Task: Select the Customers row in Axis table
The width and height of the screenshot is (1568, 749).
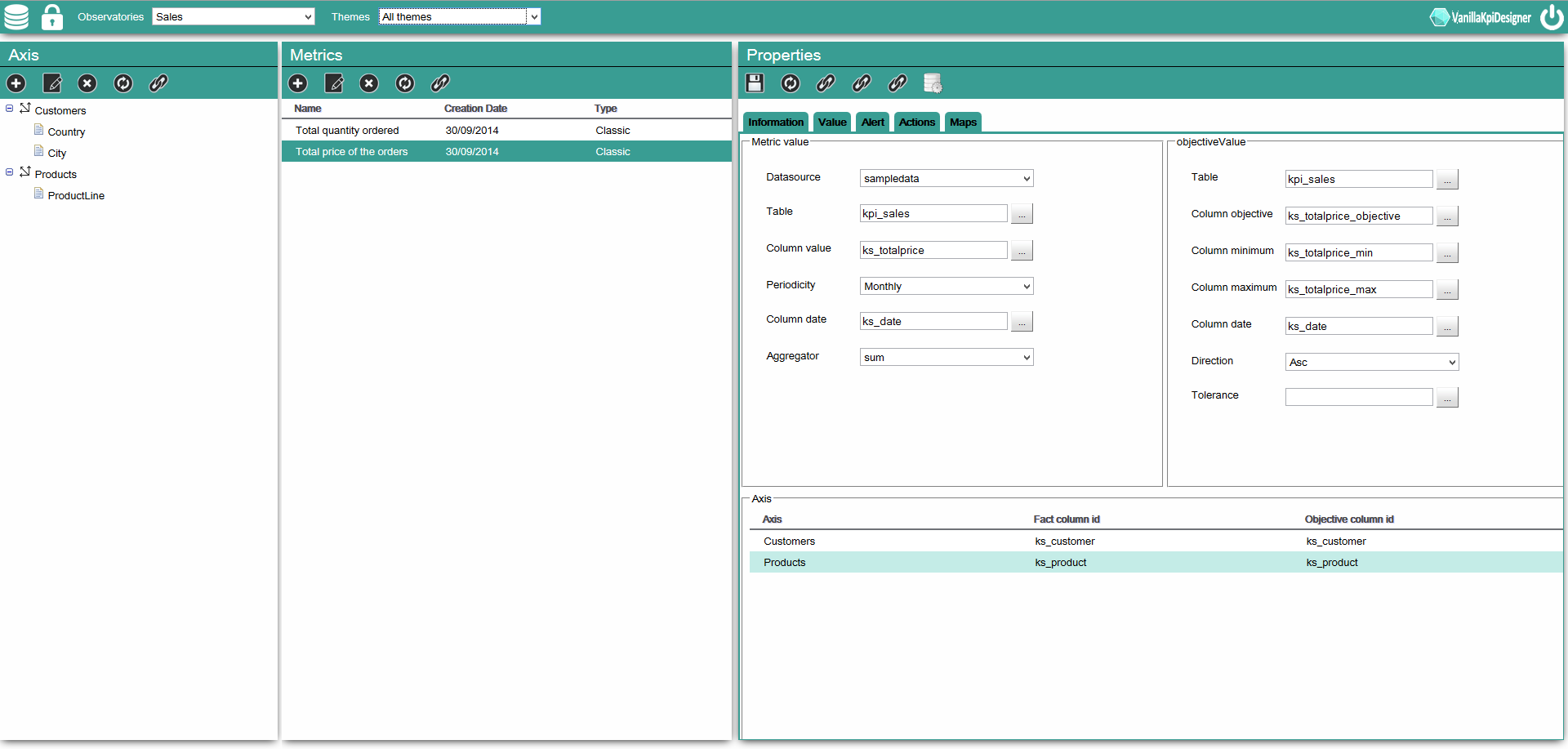Action: click(x=1156, y=541)
